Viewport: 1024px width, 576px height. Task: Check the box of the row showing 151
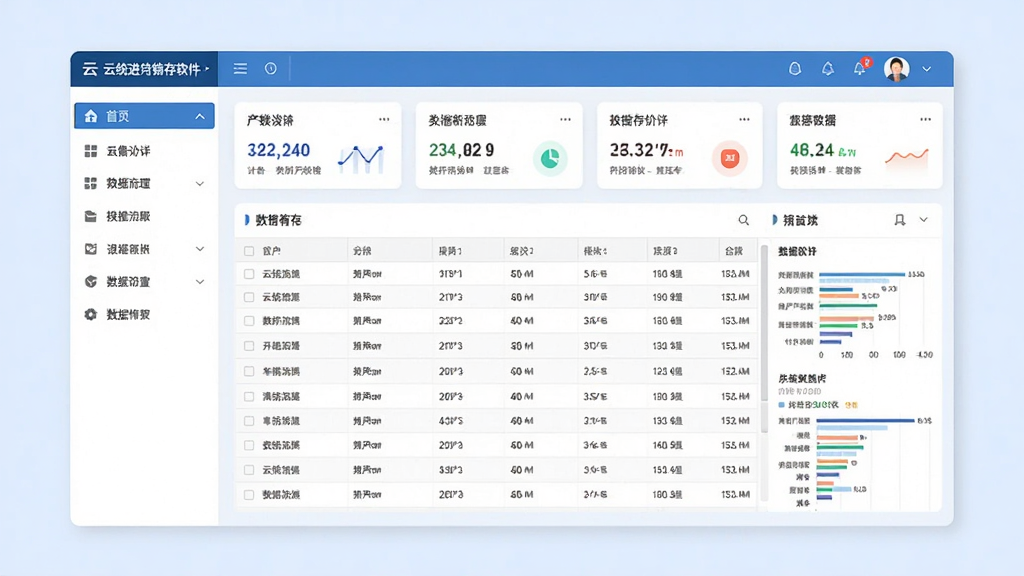pyautogui.click(x=249, y=470)
